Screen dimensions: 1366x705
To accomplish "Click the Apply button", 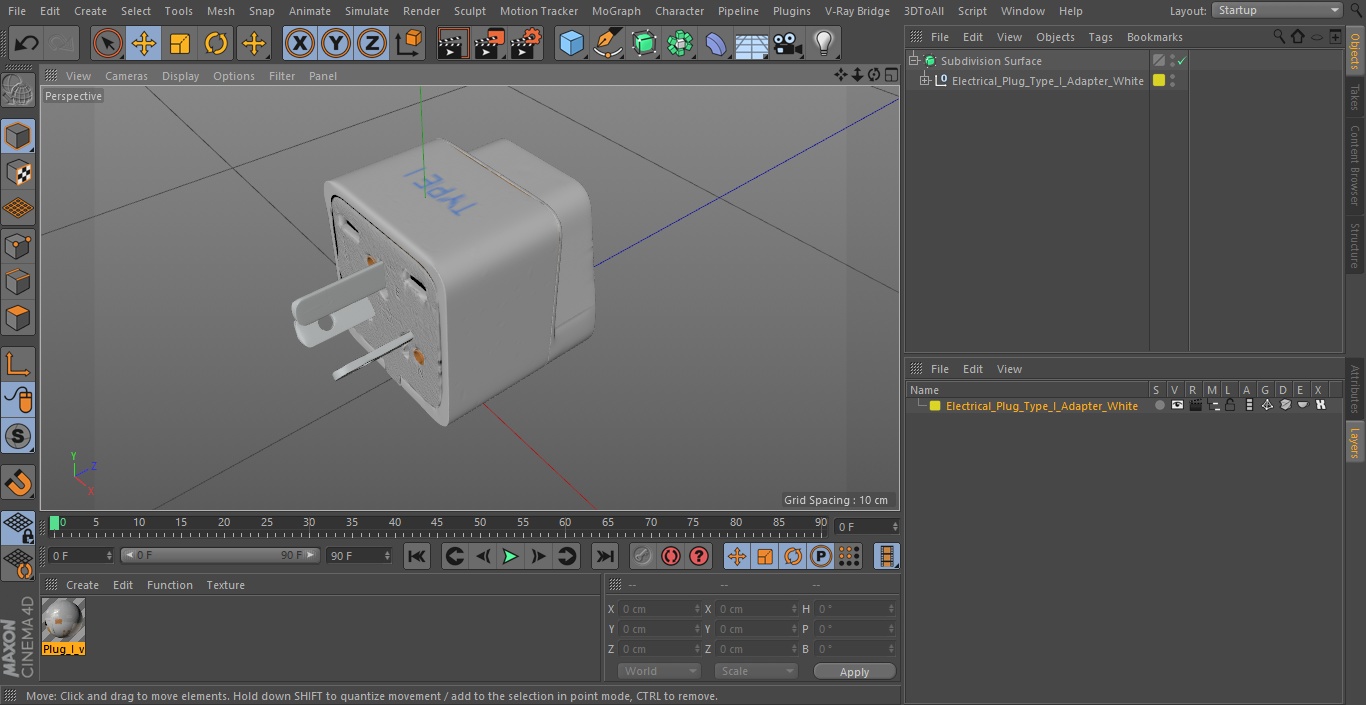I will click(x=854, y=672).
